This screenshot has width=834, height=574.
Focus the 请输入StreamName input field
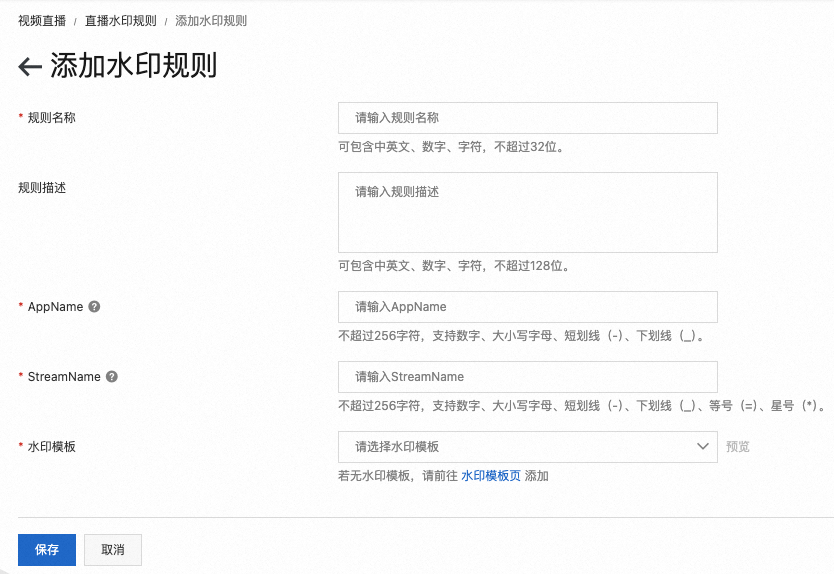coord(528,377)
